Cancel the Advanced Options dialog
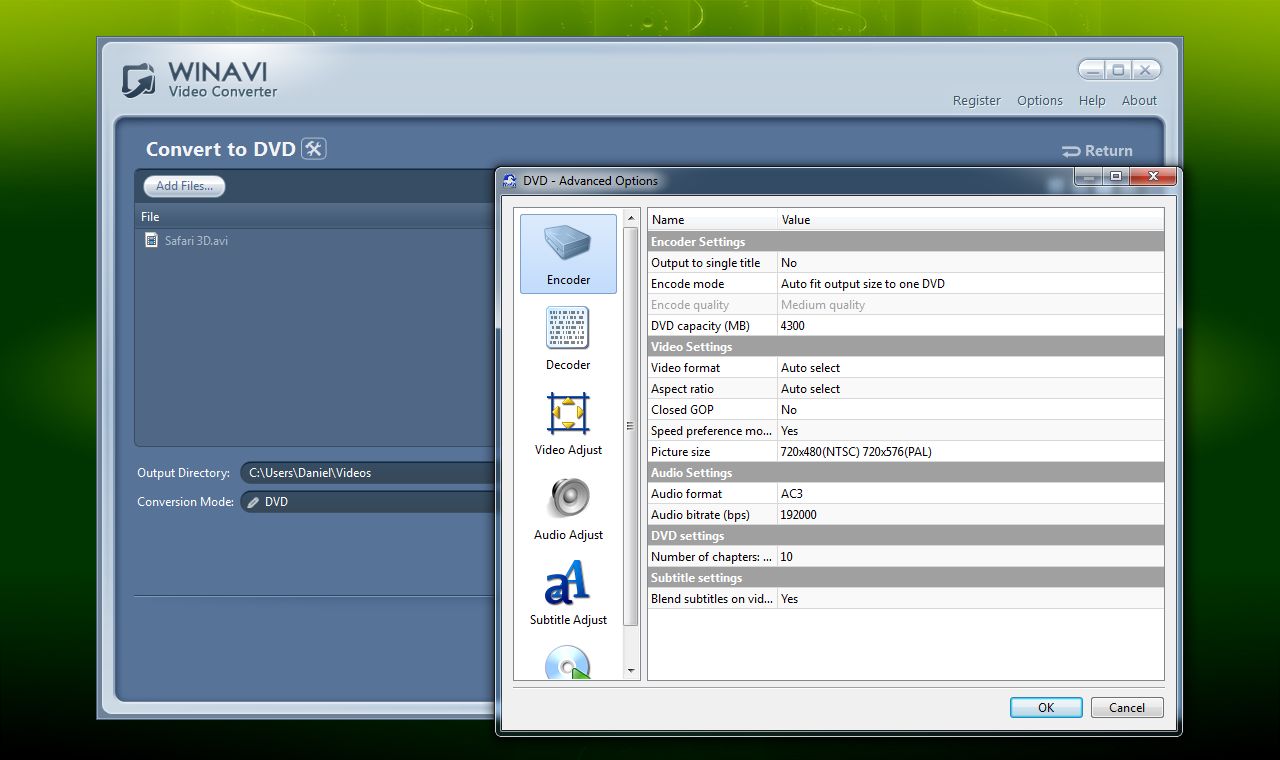This screenshot has height=760, width=1280. click(1127, 707)
